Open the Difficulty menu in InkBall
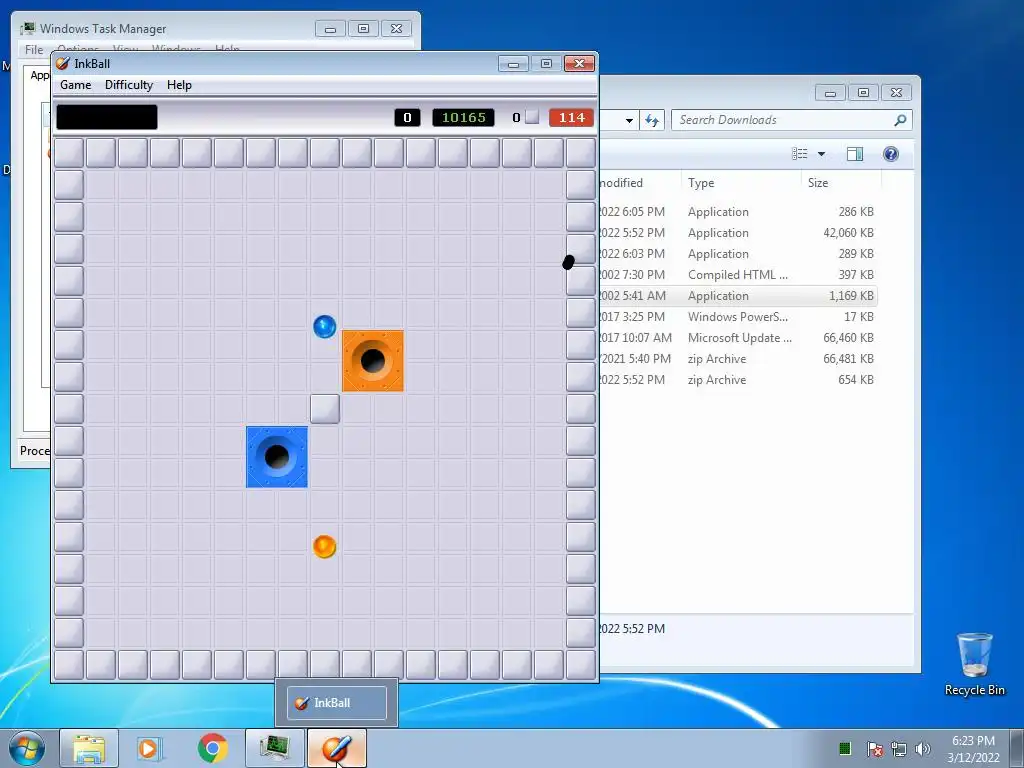This screenshot has height=768, width=1024. tap(129, 85)
